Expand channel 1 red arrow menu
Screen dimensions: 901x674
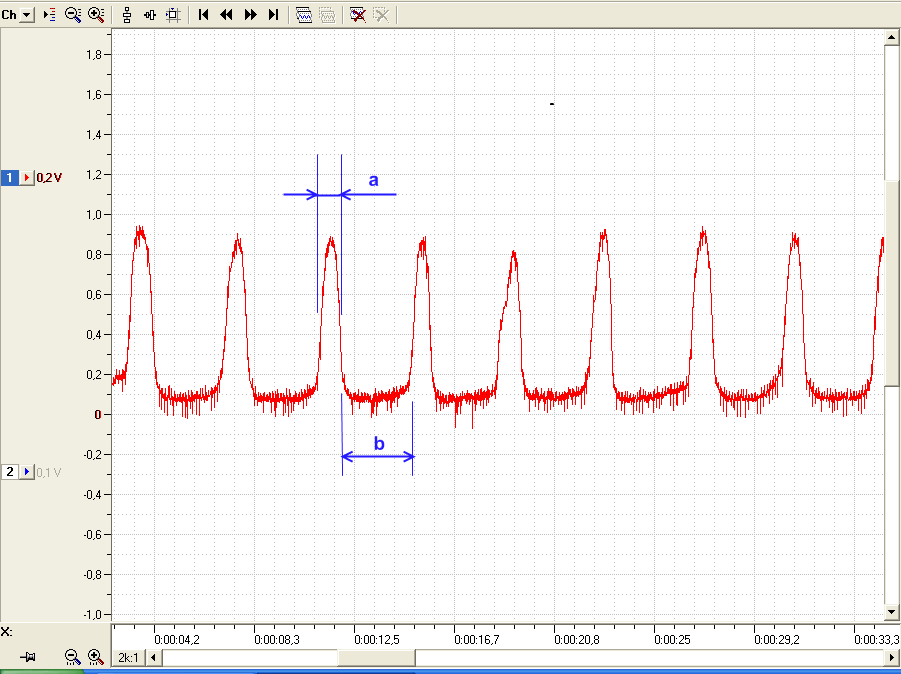pos(27,178)
